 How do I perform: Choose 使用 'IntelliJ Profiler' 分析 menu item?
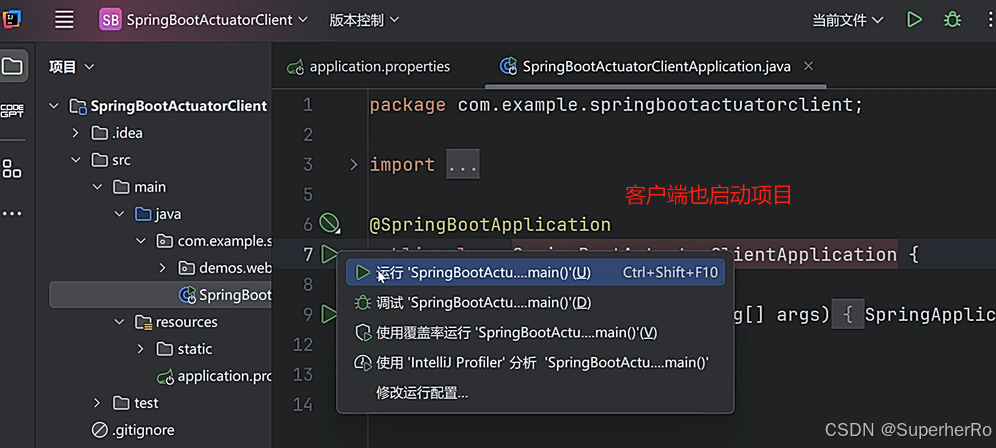535,363
